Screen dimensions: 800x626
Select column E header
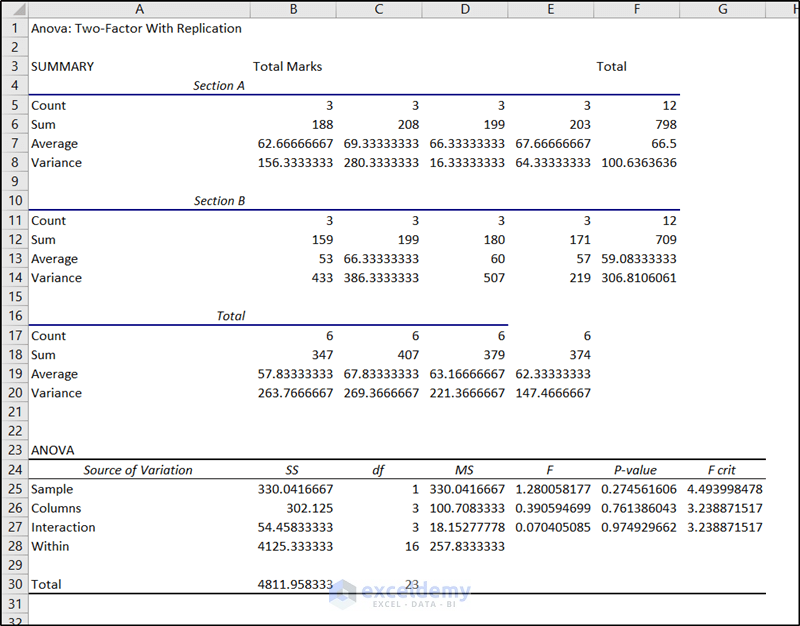(x=551, y=9)
